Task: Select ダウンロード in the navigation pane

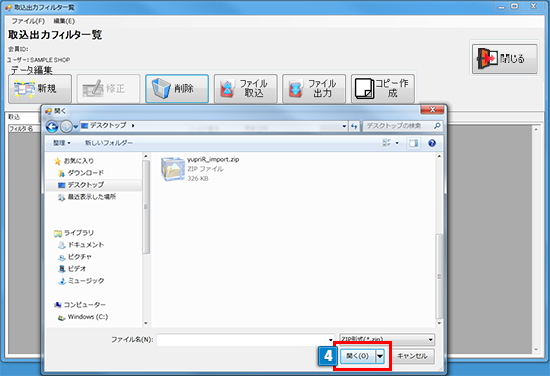Action: point(81,173)
